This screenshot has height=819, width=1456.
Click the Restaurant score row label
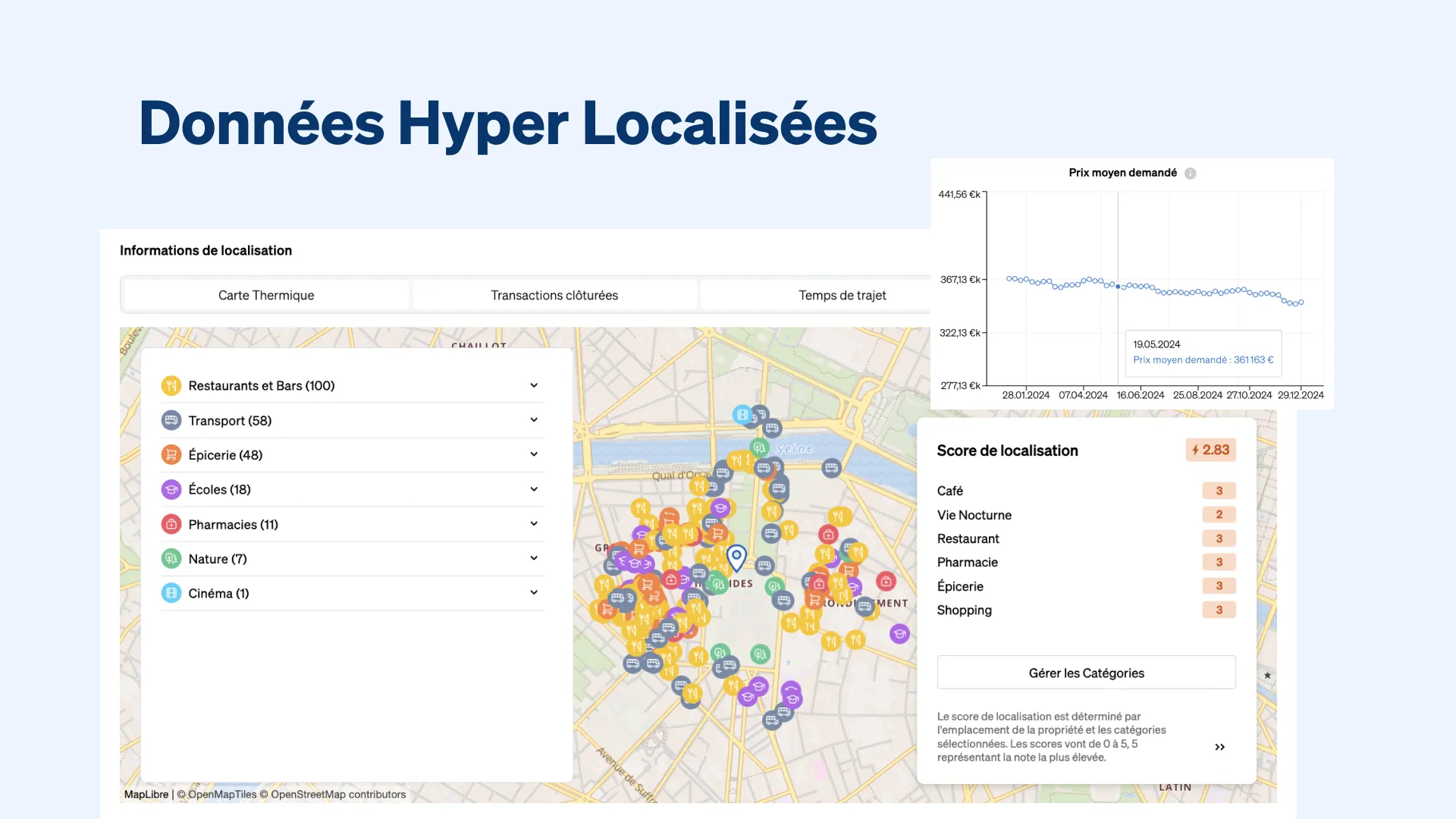(968, 538)
